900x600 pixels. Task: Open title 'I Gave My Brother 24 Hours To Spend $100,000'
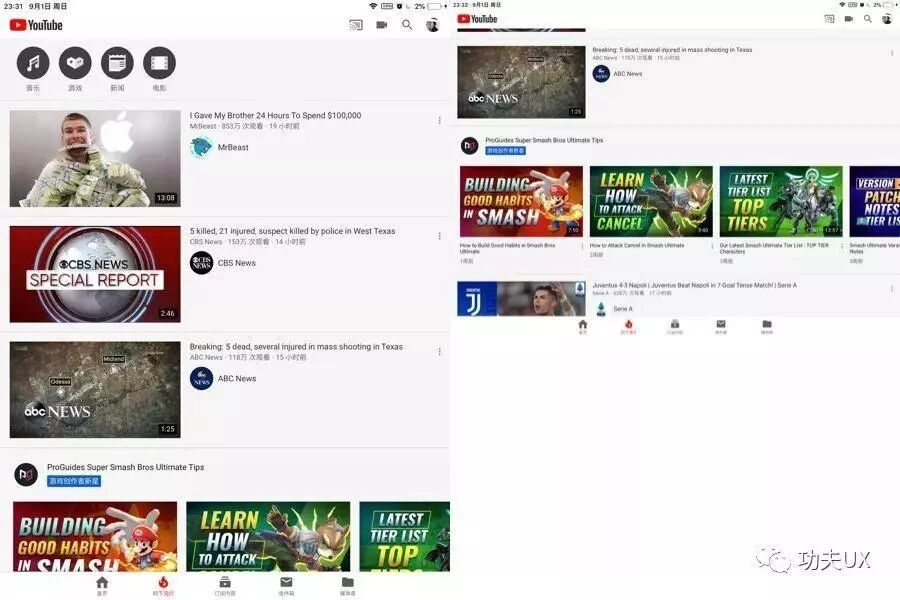point(276,115)
